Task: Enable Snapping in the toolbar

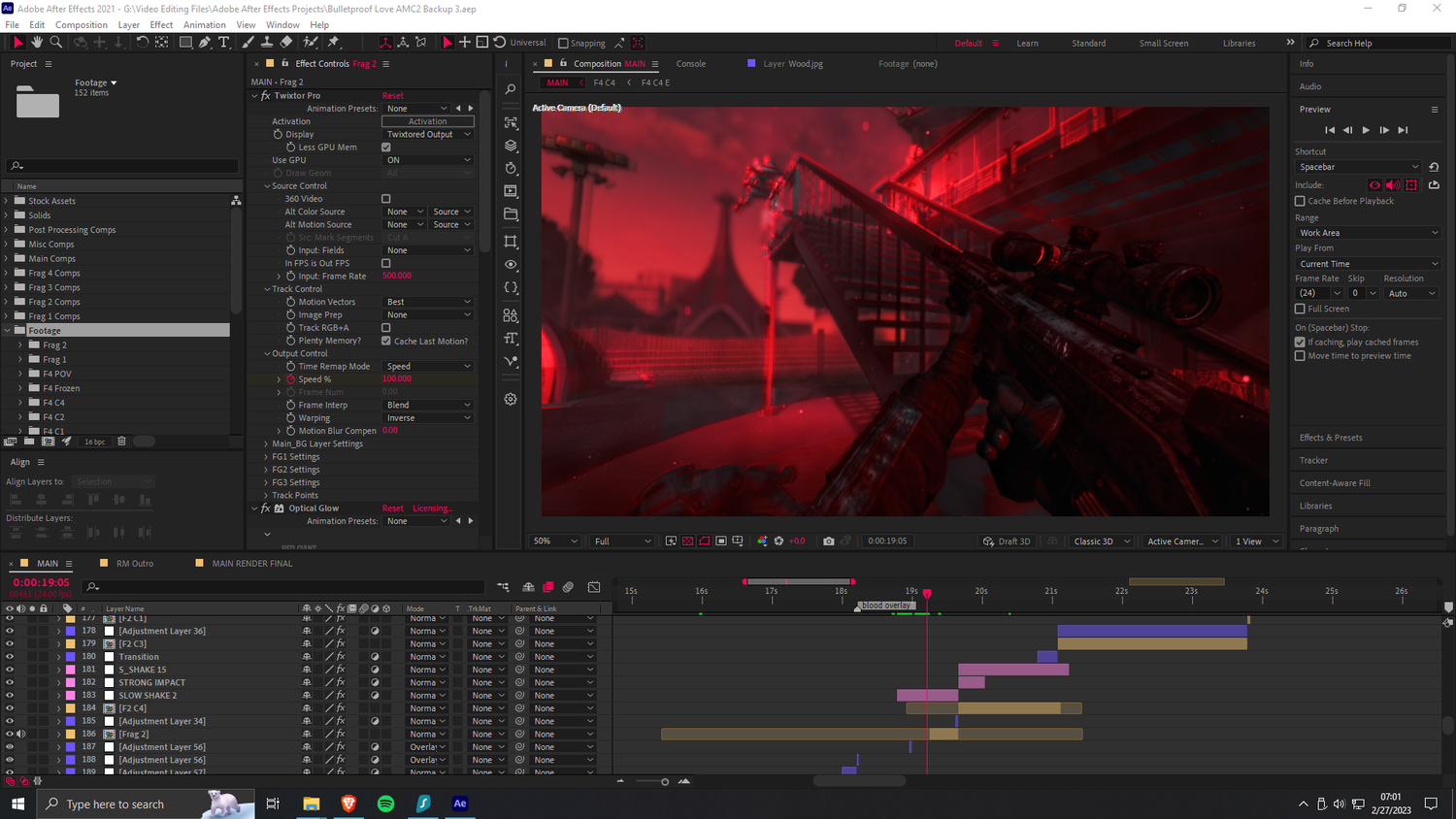Action: coord(563,43)
